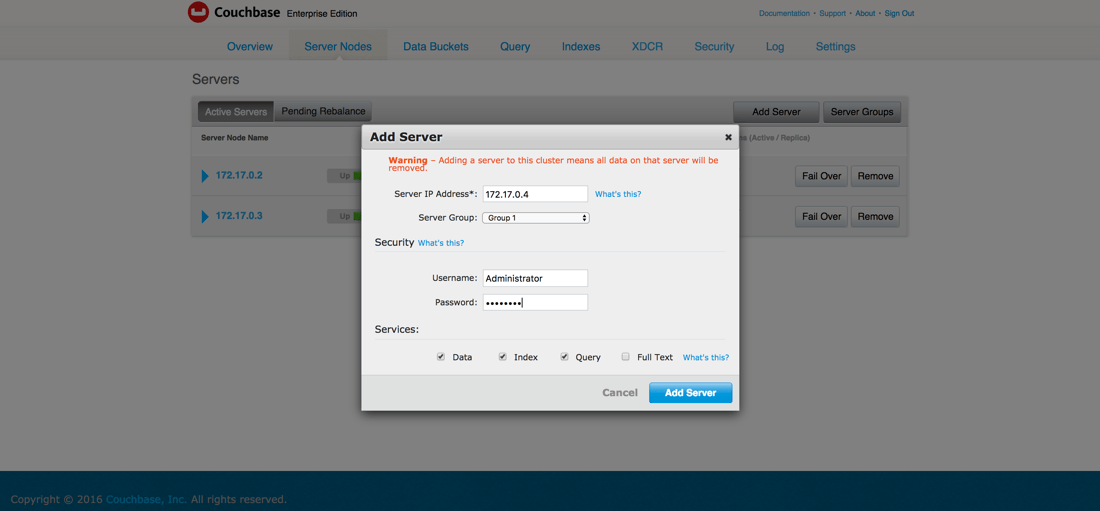Close the Add Server dialog
Viewport: 1100px width, 511px height.
pyautogui.click(x=728, y=137)
